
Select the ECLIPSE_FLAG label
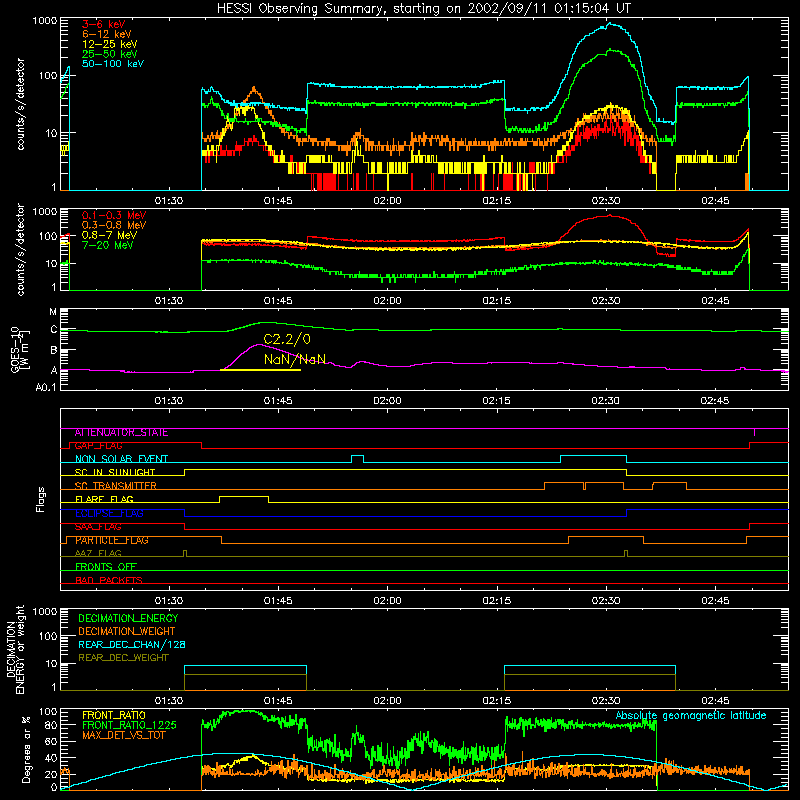109,513
